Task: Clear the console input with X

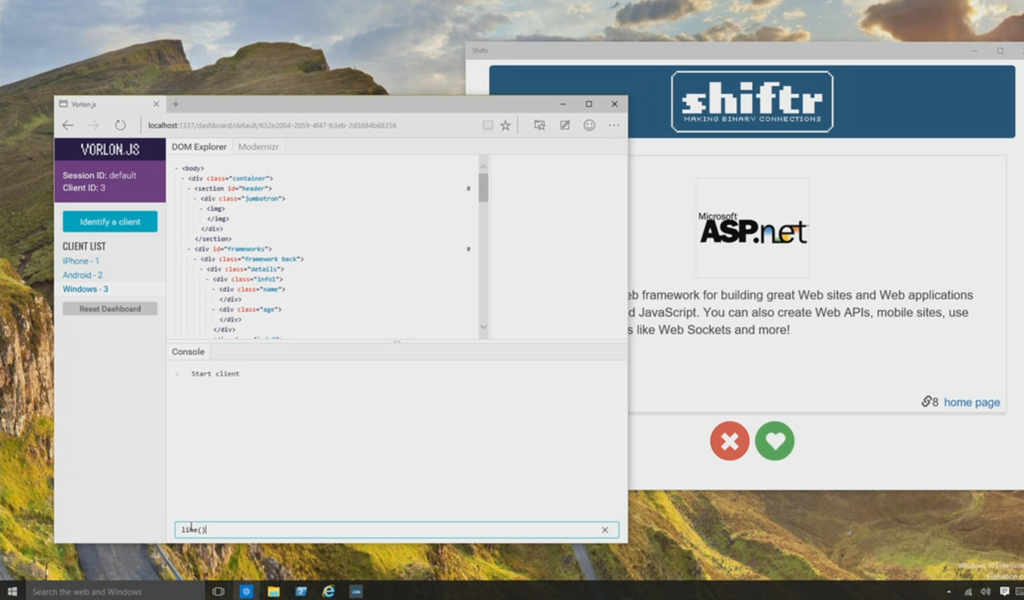Action: coord(605,530)
